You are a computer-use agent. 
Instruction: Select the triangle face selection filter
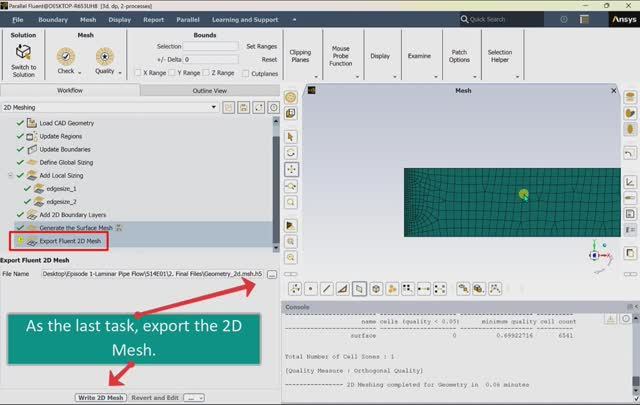click(x=342, y=289)
